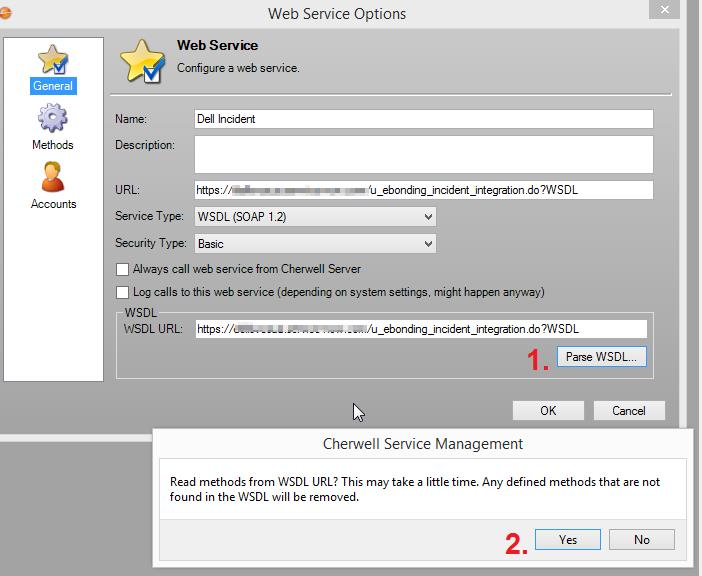The image size is (702, 576).
Task: Click the Web Service header star icon
Action: pos(142,60)
